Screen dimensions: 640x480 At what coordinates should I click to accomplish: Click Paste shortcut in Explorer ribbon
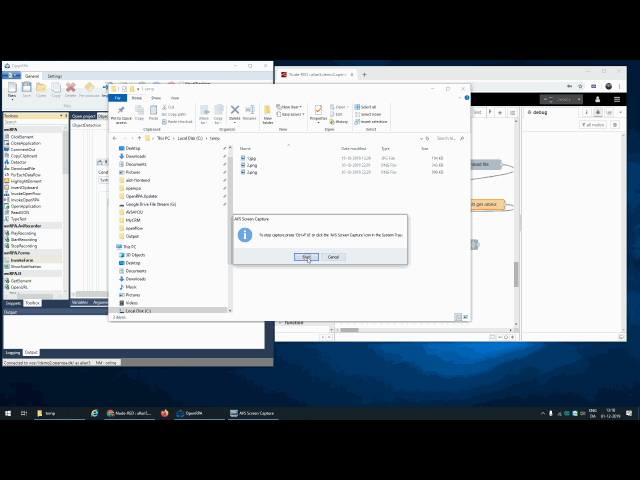click(177, 122)
